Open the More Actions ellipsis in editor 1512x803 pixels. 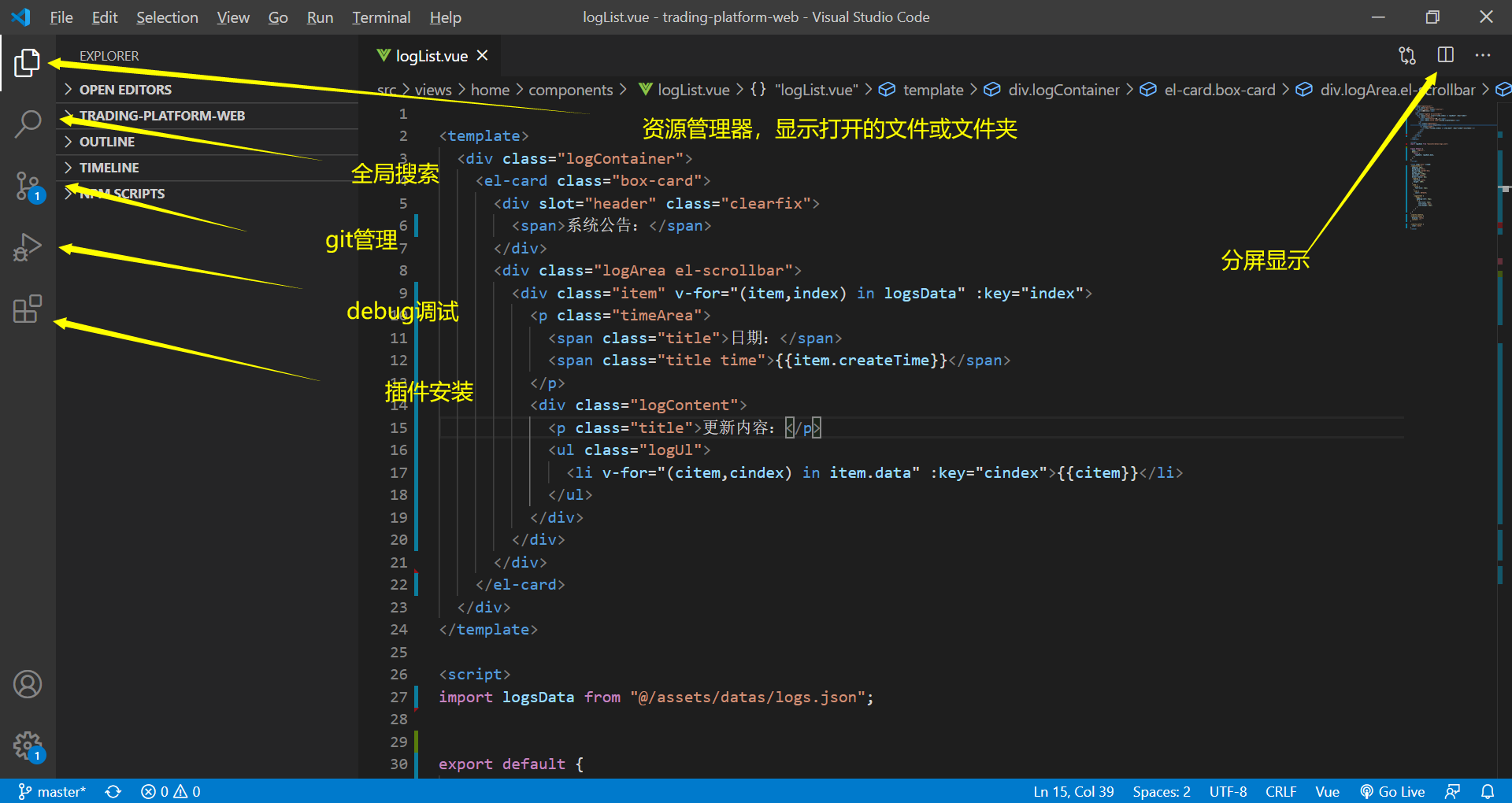point(1483,55)
